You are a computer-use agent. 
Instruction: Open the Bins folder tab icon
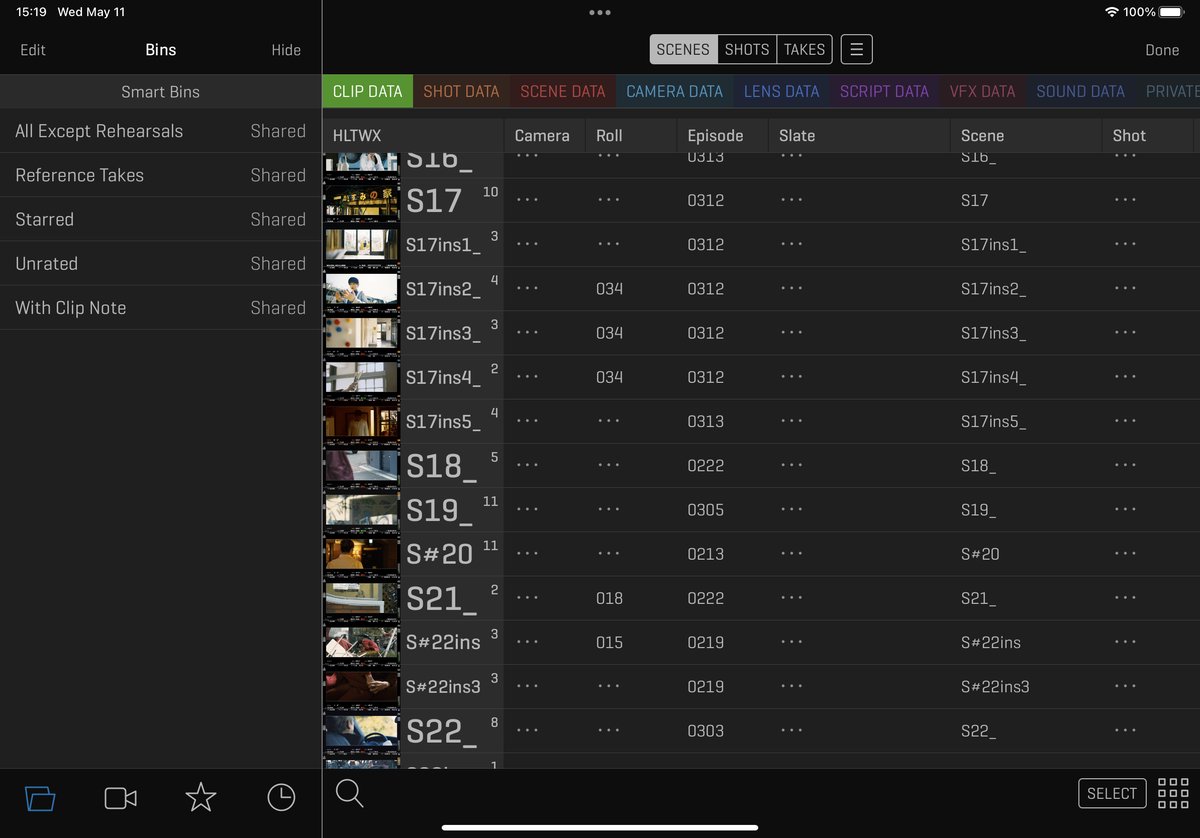pyautogui.click(x=40, y=798)
